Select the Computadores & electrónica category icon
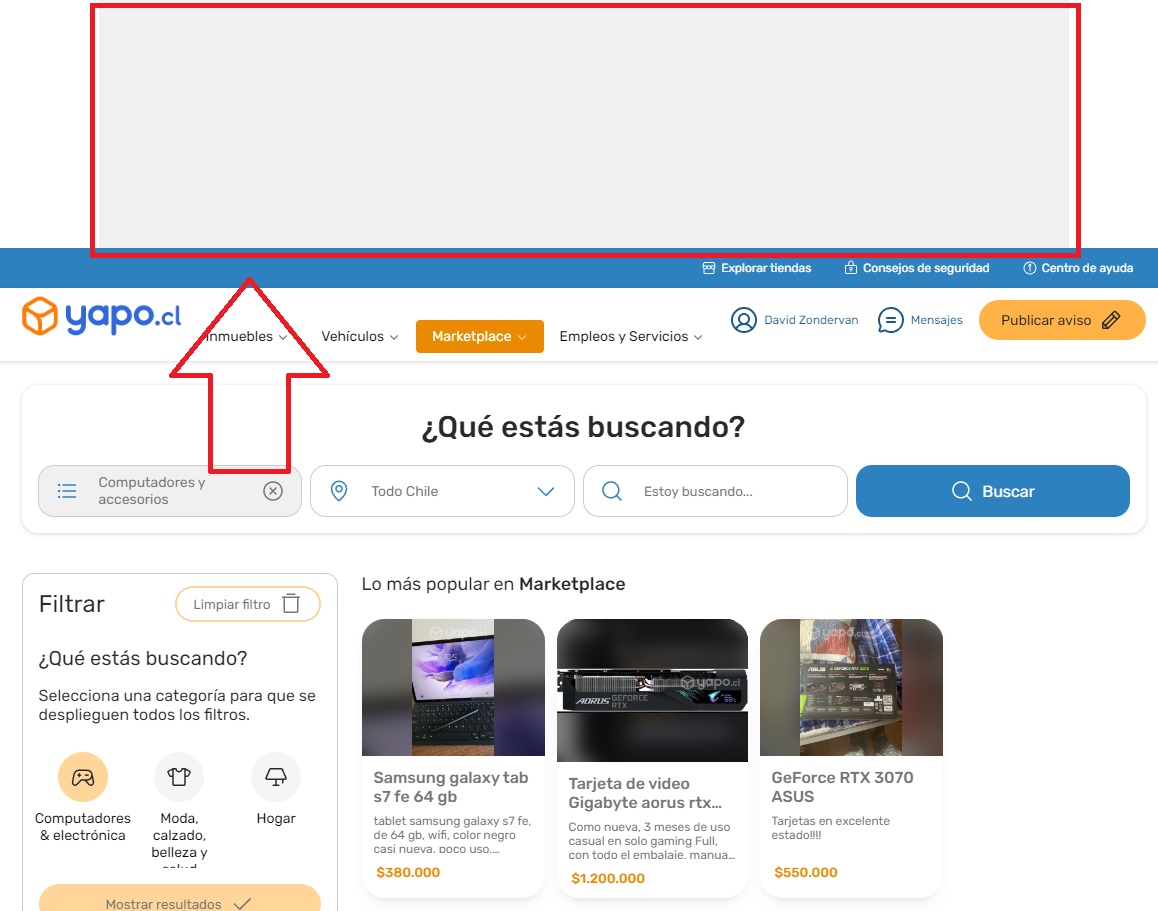Screen dimensions: 1158x911 82,776
